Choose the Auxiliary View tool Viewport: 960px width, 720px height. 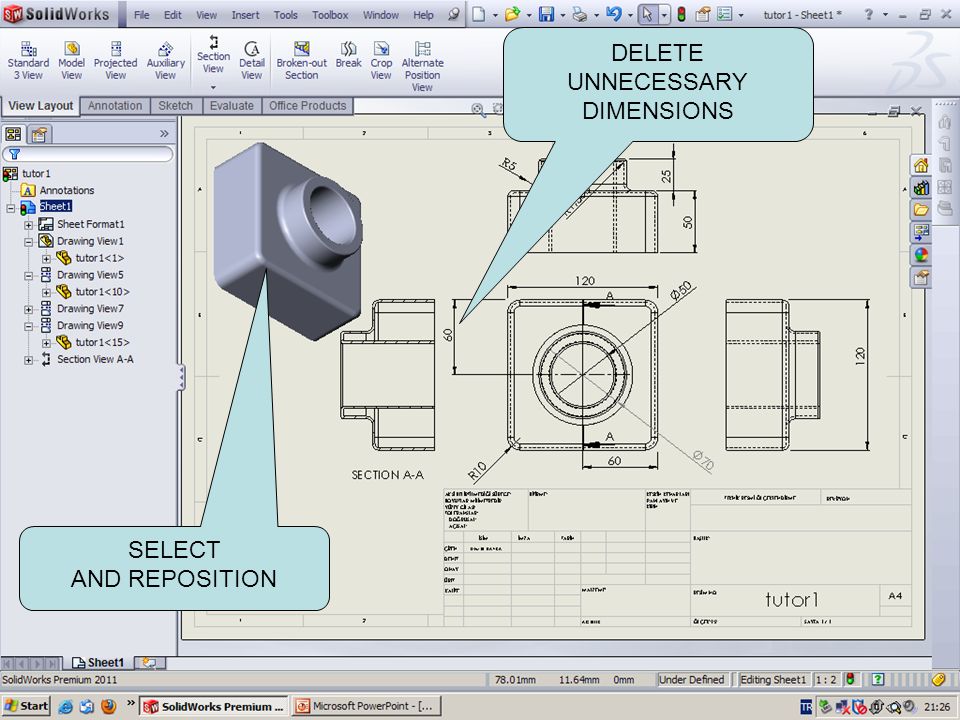coord(165,61)
